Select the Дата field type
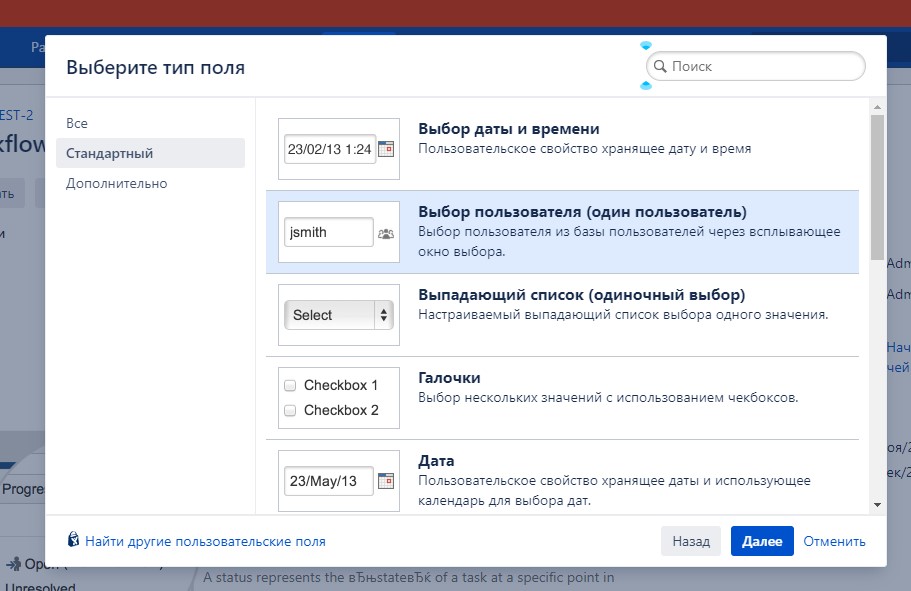Viewport: 911px width, 591px height. point(562,478)
